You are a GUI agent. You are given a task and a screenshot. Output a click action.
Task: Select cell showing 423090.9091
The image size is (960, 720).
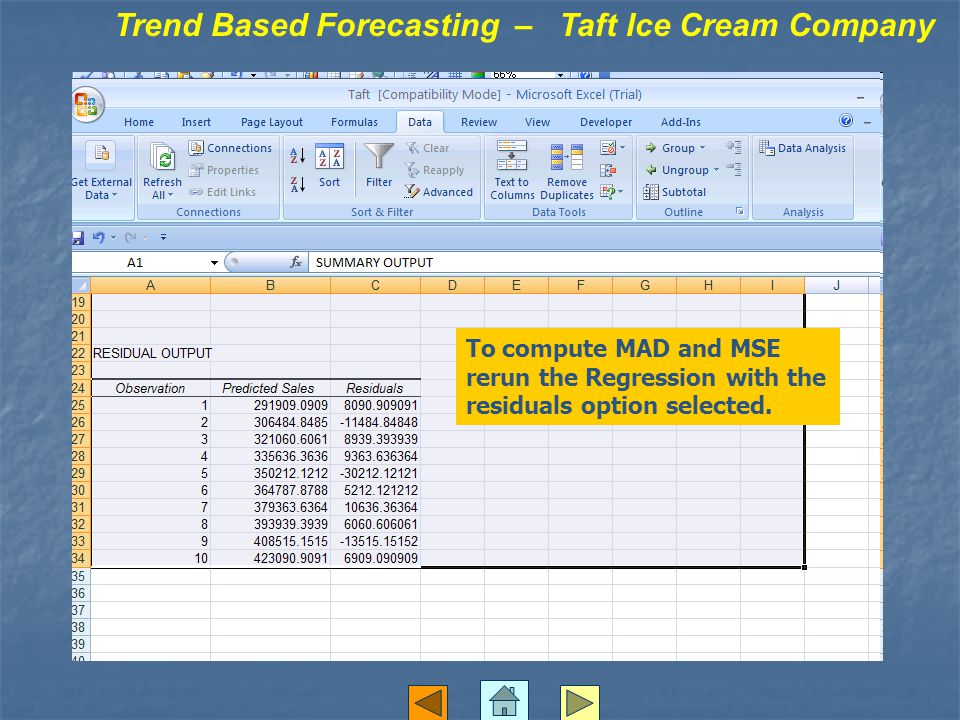click(x=270, y=558)
